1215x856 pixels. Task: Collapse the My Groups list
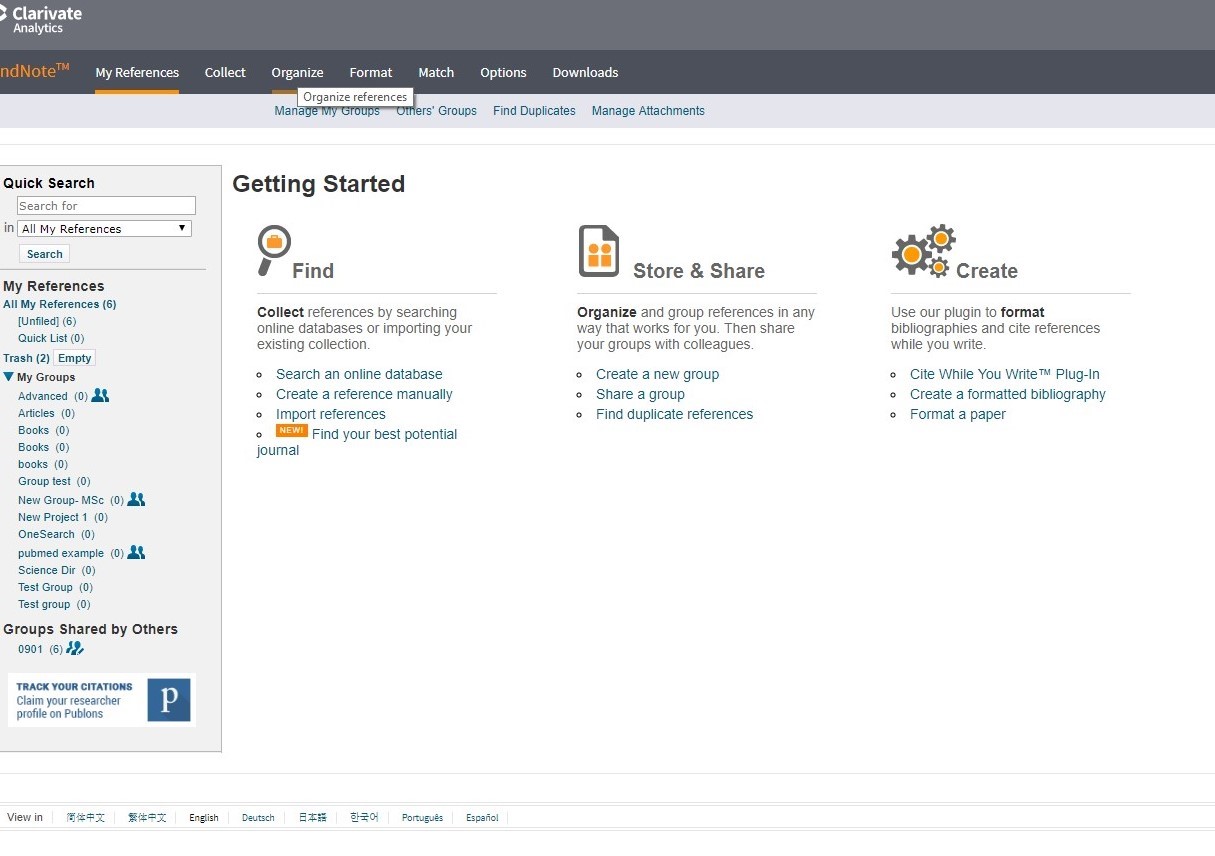tap(9, 377)
